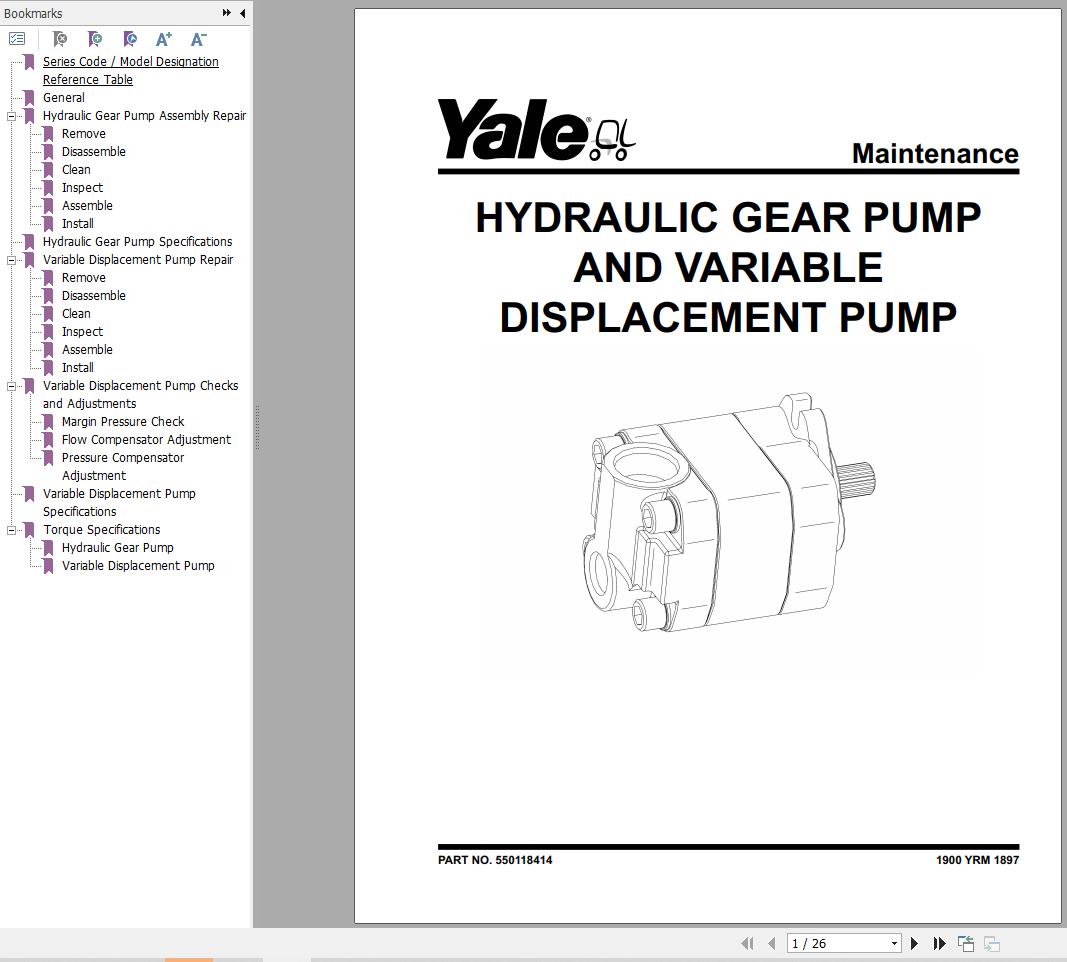Jump to the last page
Viewport: 1067px width, 962px height.
tap(939, 943)
